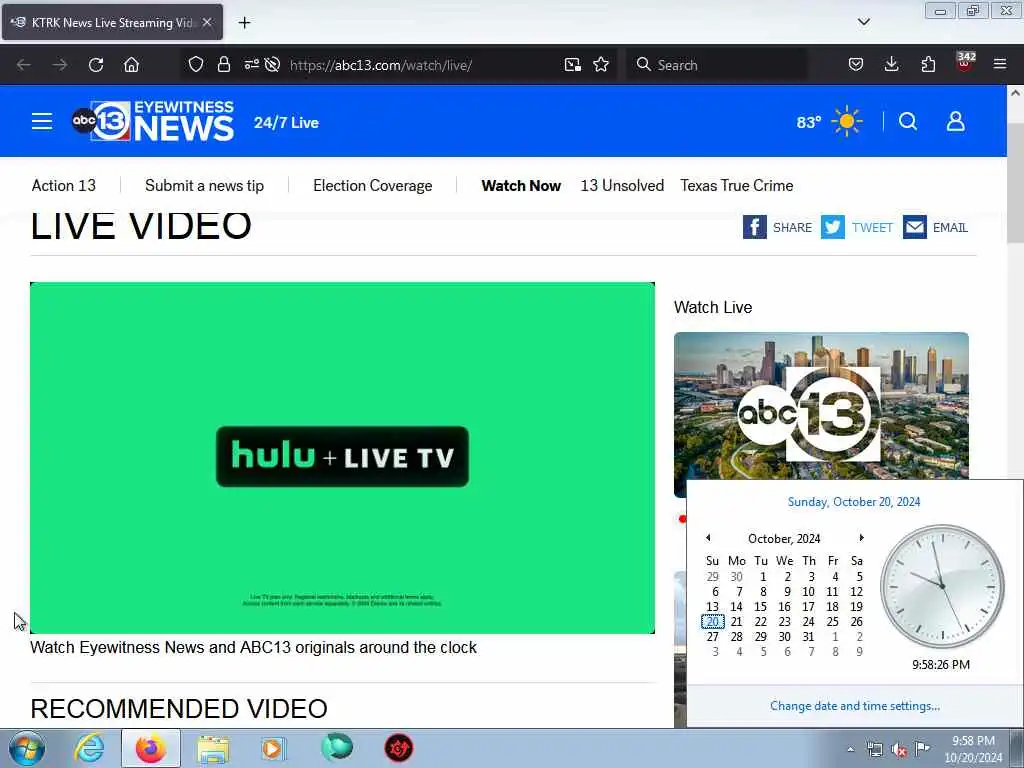Image resolution: width=1024 pixels, height=768 pixels.
Task: Click the muted volume tray icon
Action: 899,750
